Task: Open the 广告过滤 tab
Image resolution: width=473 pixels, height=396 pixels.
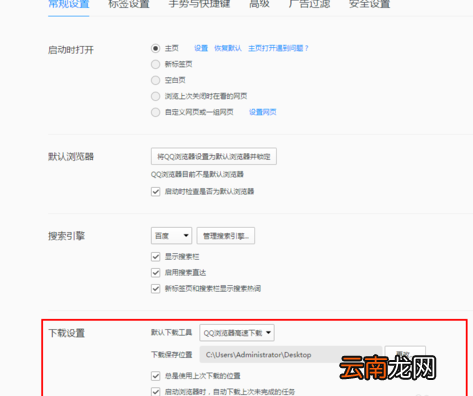Action: [309, 4]
